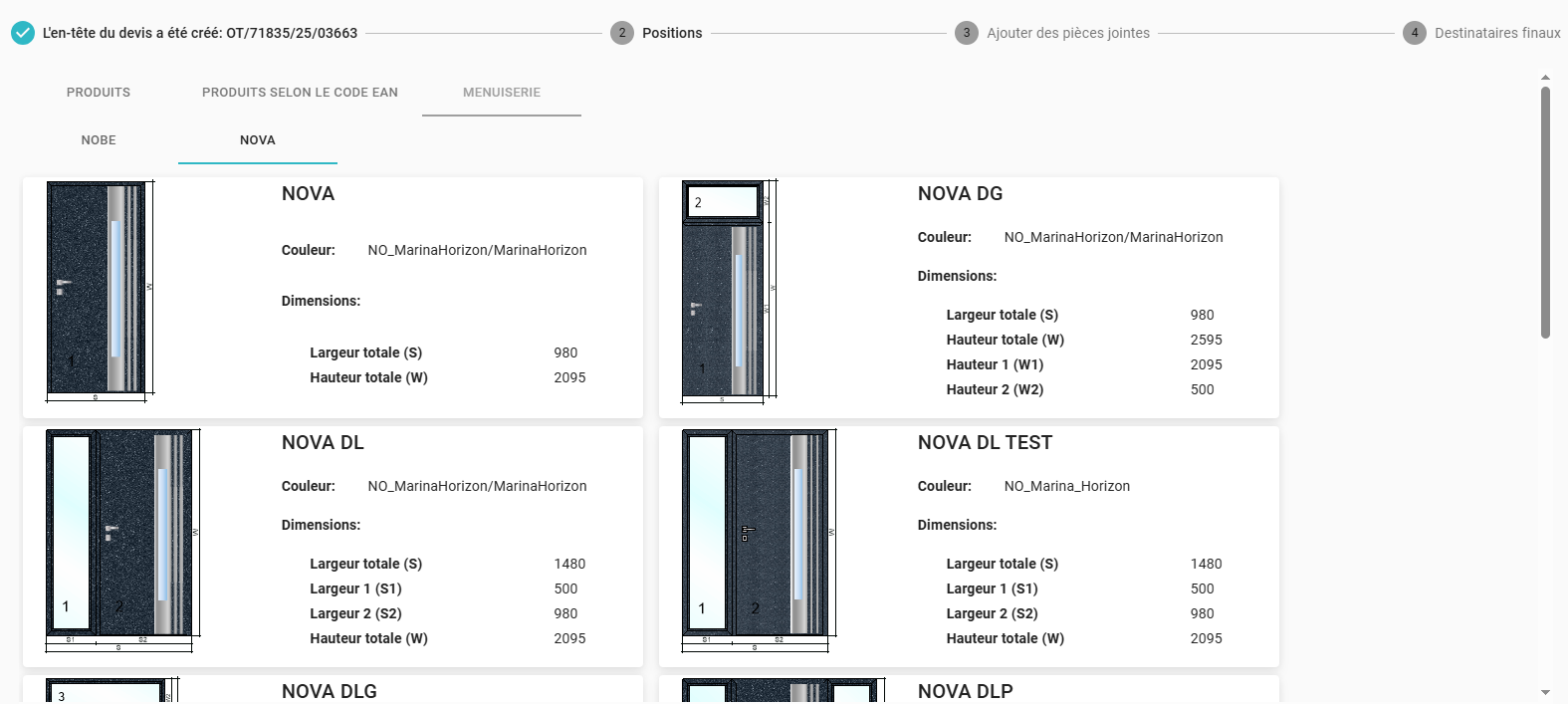
Task: Switch to Produits selon le code EAN tab
Action: 300,93
